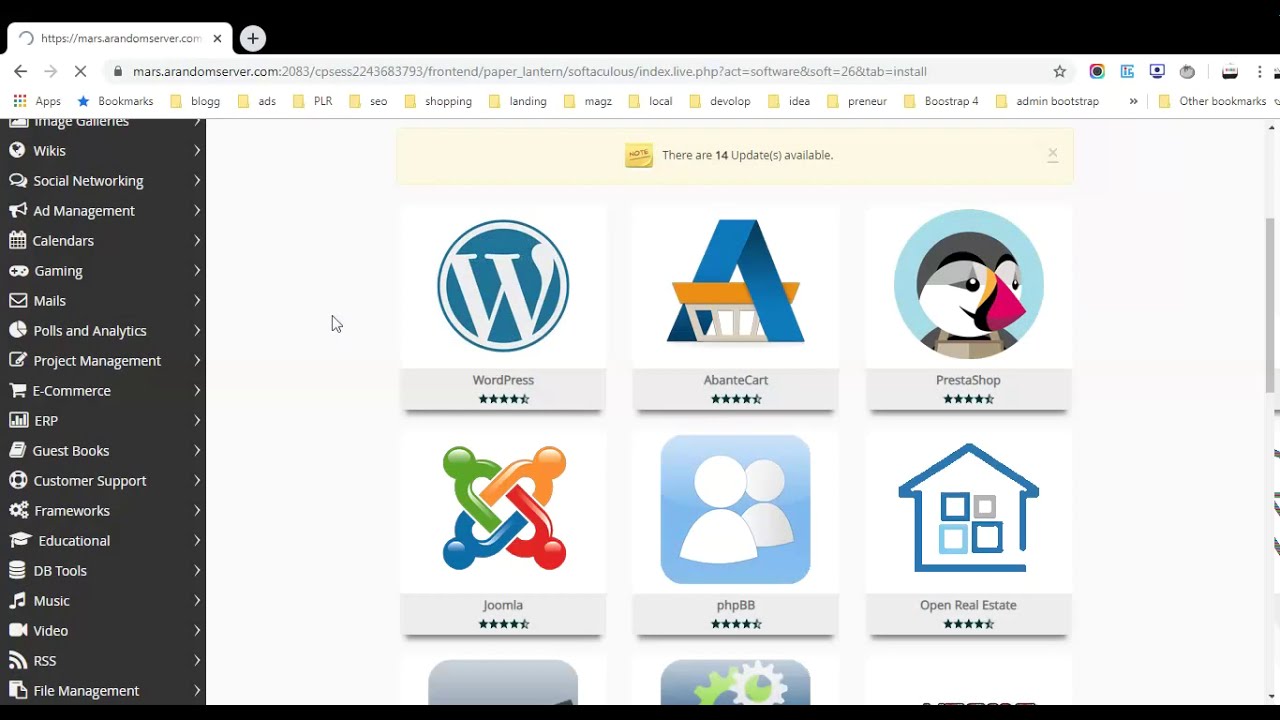Screen dimensions: 1280x720
Task: Click the phpBB star rating
Action: (735, 624)
